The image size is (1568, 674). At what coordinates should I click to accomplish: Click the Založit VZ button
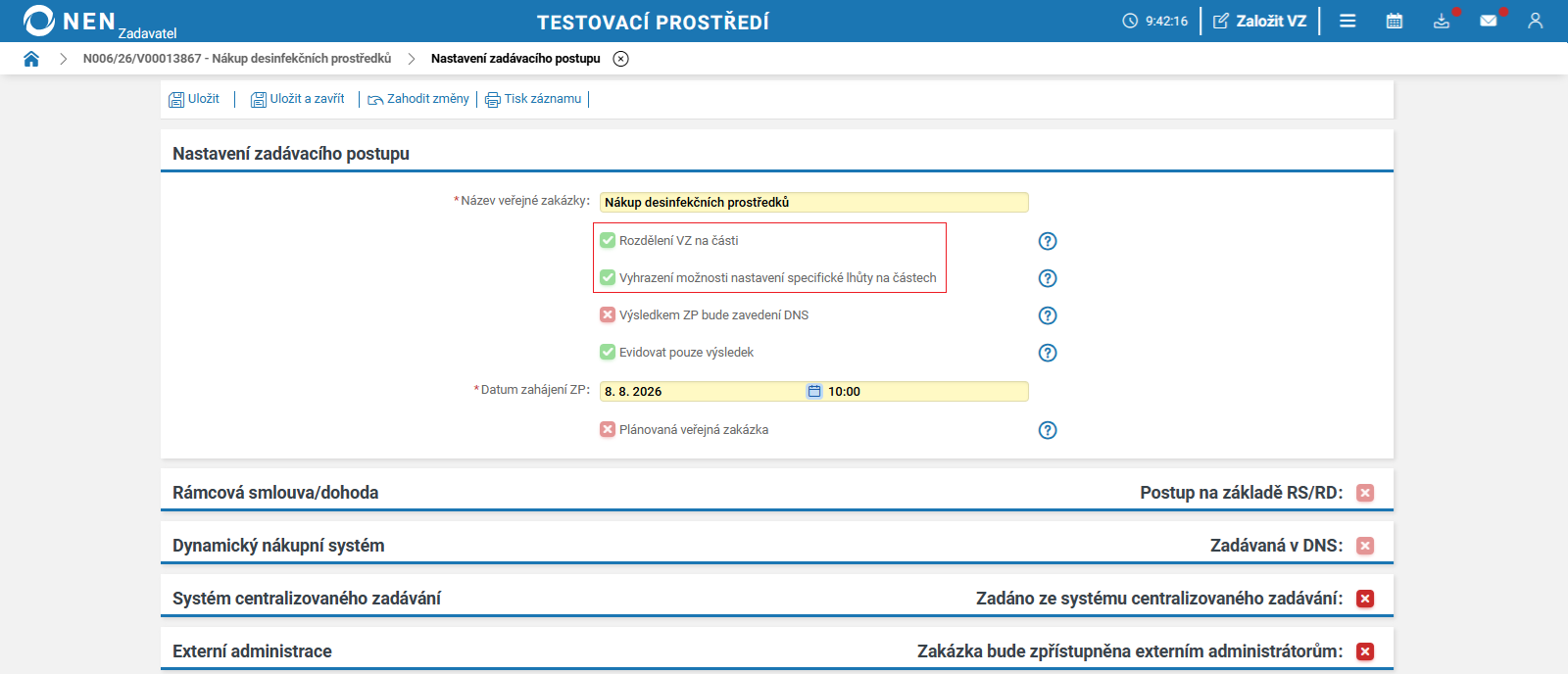[x=1260, y=21]
